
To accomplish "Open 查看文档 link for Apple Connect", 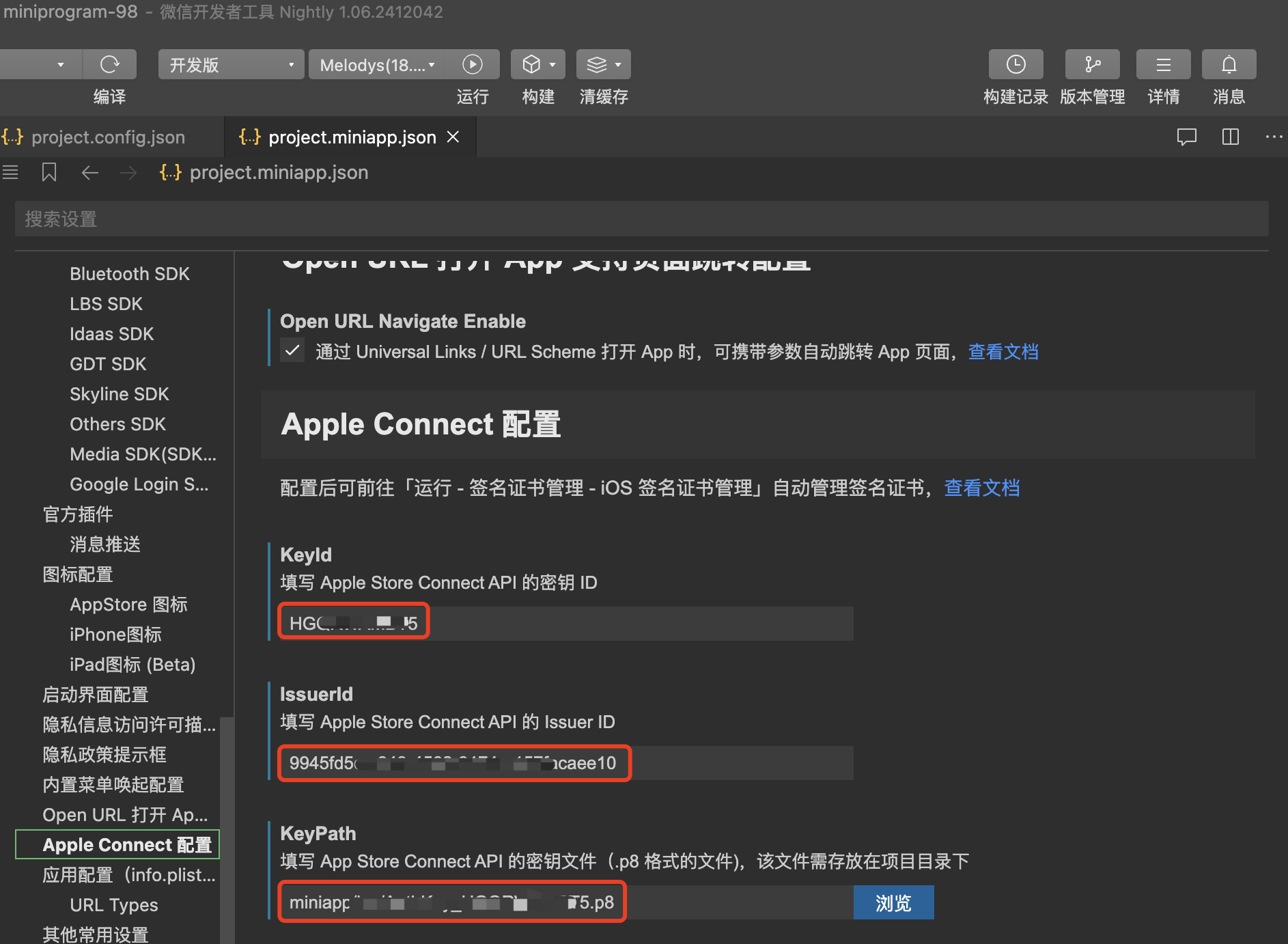I will click(x=981, y=488).
